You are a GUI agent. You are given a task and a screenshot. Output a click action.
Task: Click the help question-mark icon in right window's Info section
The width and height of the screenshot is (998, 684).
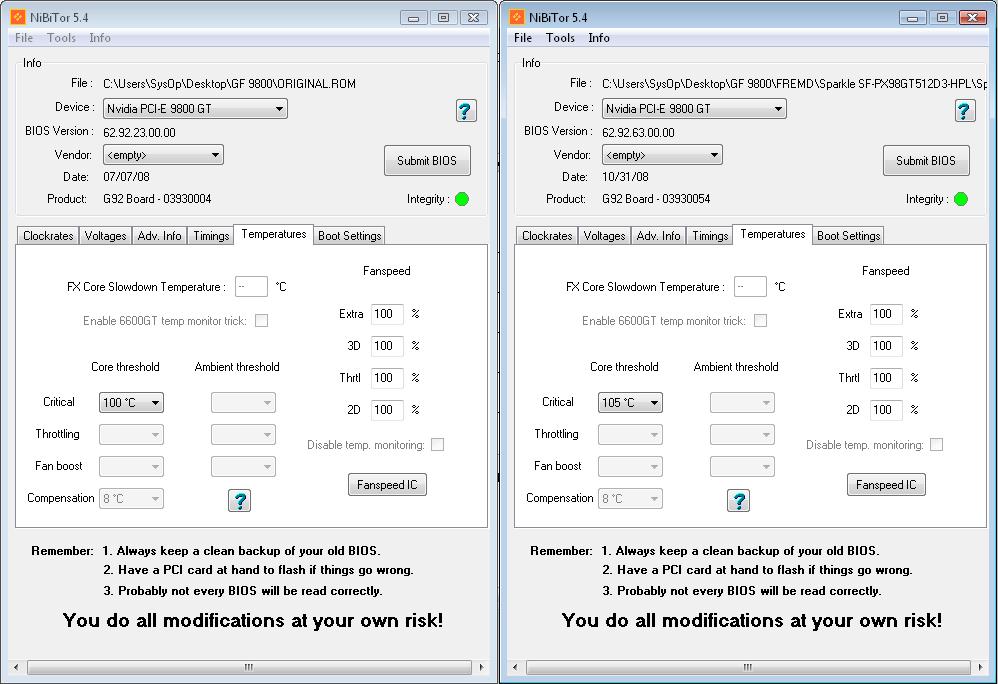[x=965, y=111]
